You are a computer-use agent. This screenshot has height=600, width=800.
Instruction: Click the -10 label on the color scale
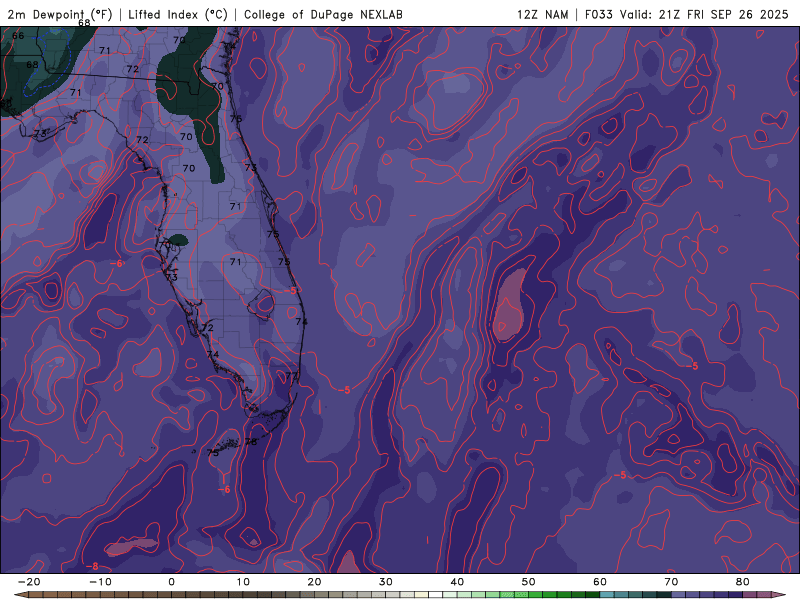point(100,582)
